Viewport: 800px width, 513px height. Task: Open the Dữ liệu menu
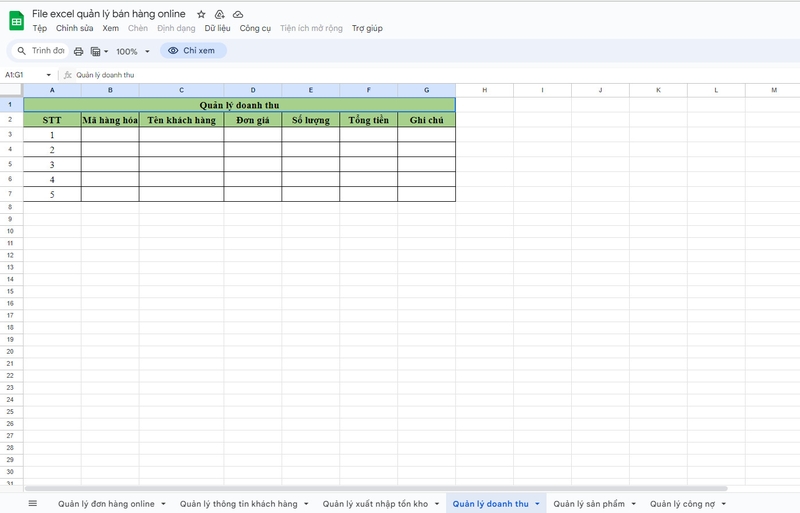(217, 28)
